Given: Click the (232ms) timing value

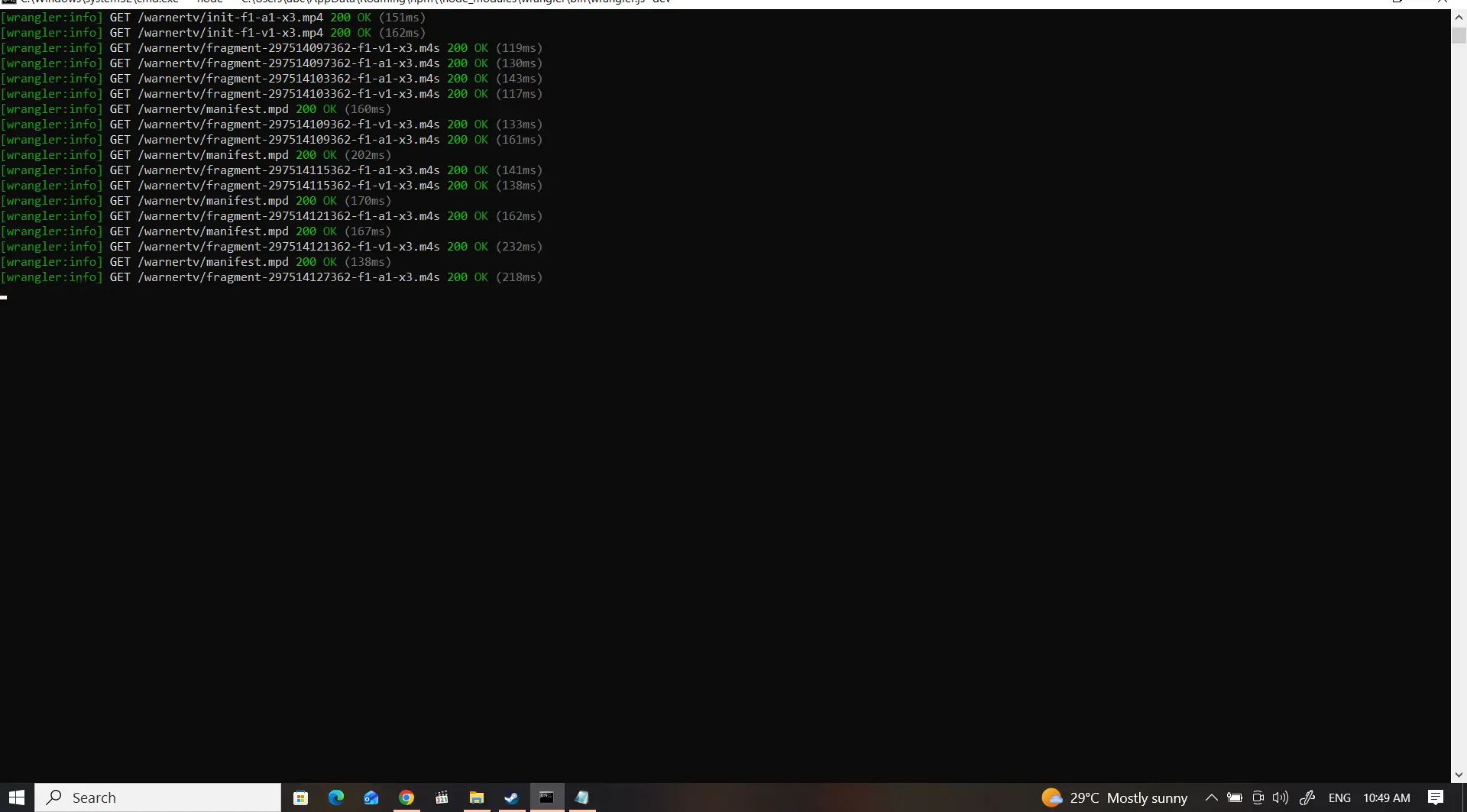Looking at the screenshot, I should pos(520,246).
